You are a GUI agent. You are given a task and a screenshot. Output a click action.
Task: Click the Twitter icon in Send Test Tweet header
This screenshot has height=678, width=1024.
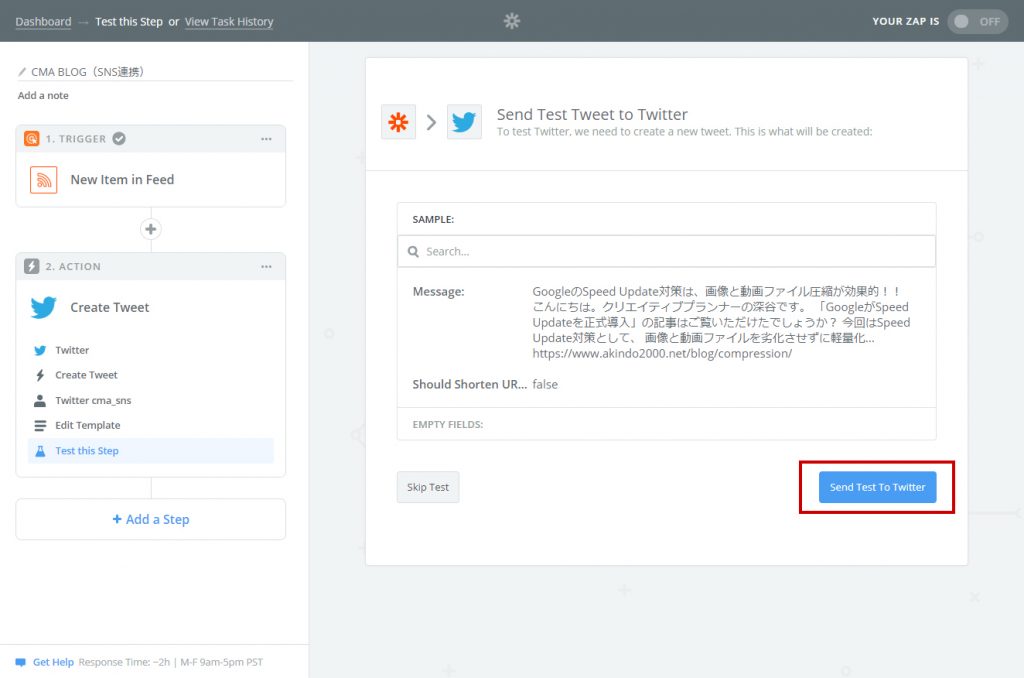pyautogui.click(x=464, y=122)
